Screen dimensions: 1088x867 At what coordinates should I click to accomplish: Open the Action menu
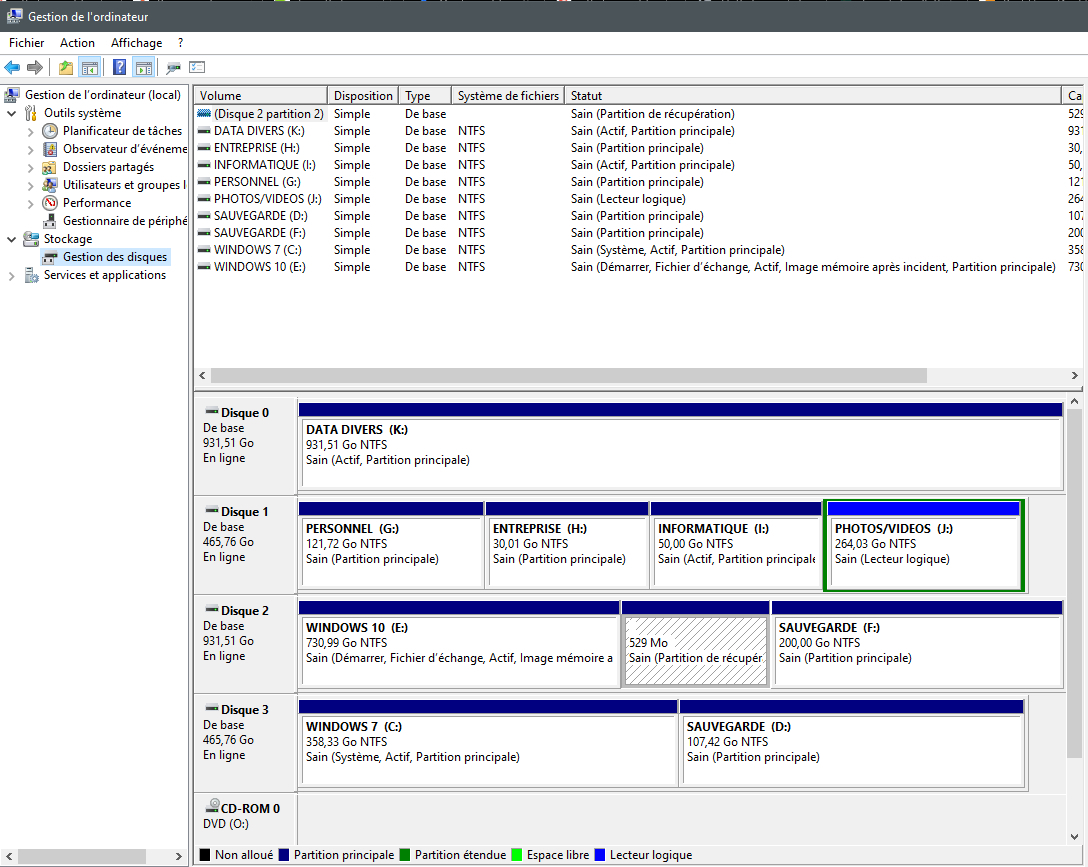(77, 43)
